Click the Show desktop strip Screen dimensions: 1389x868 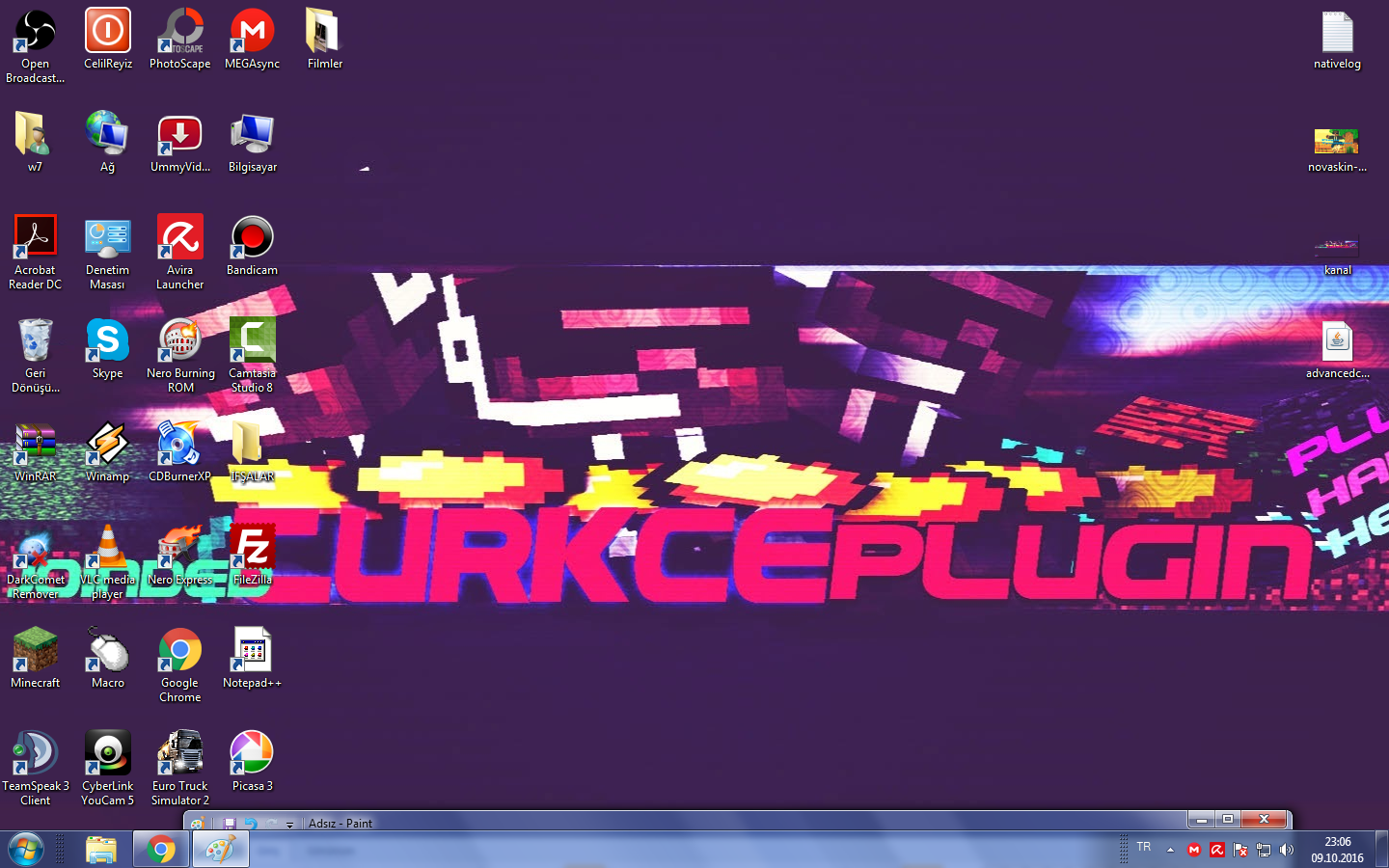[1381, 850]
